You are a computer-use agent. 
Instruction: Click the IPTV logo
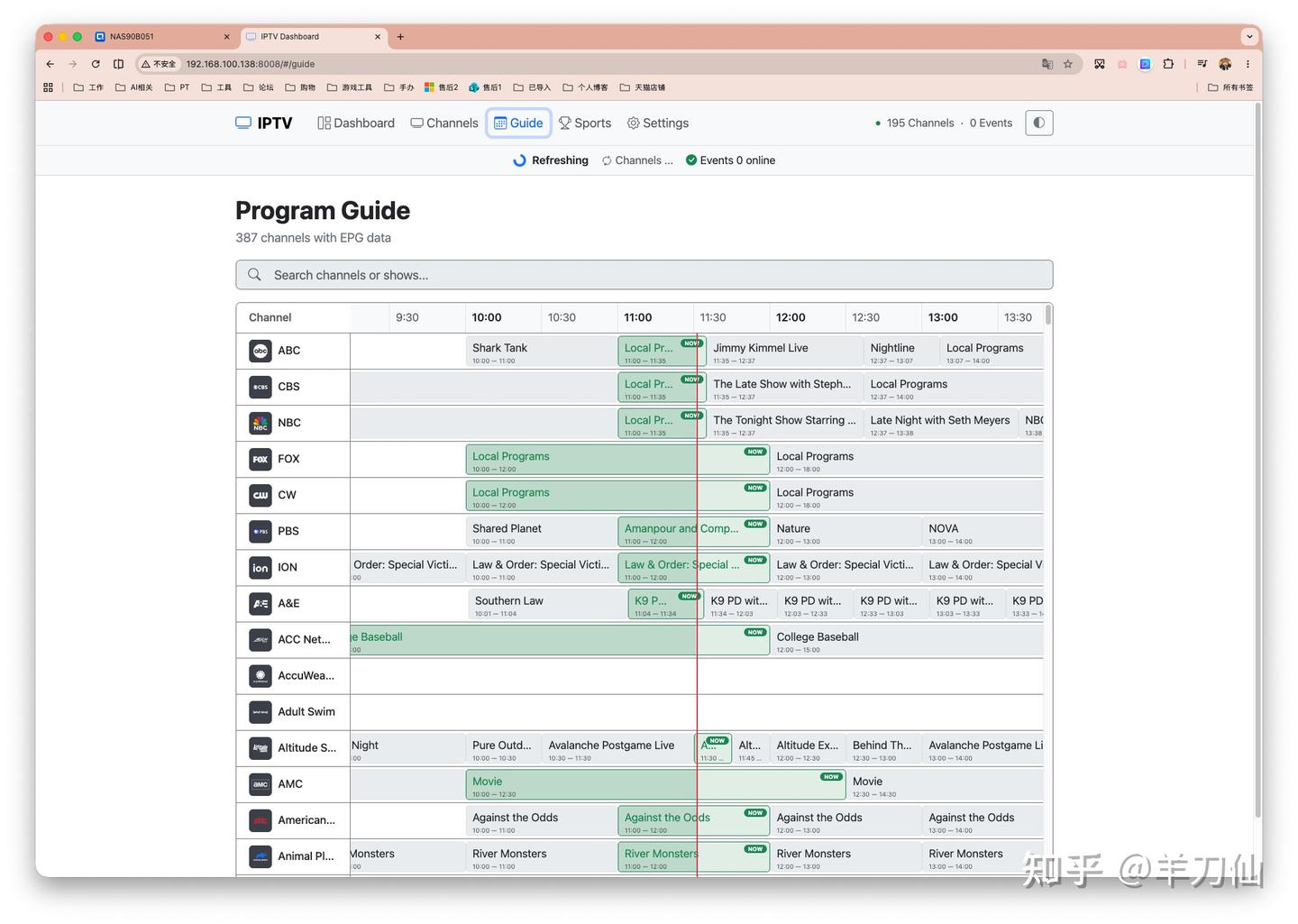(x=264, y=123)
